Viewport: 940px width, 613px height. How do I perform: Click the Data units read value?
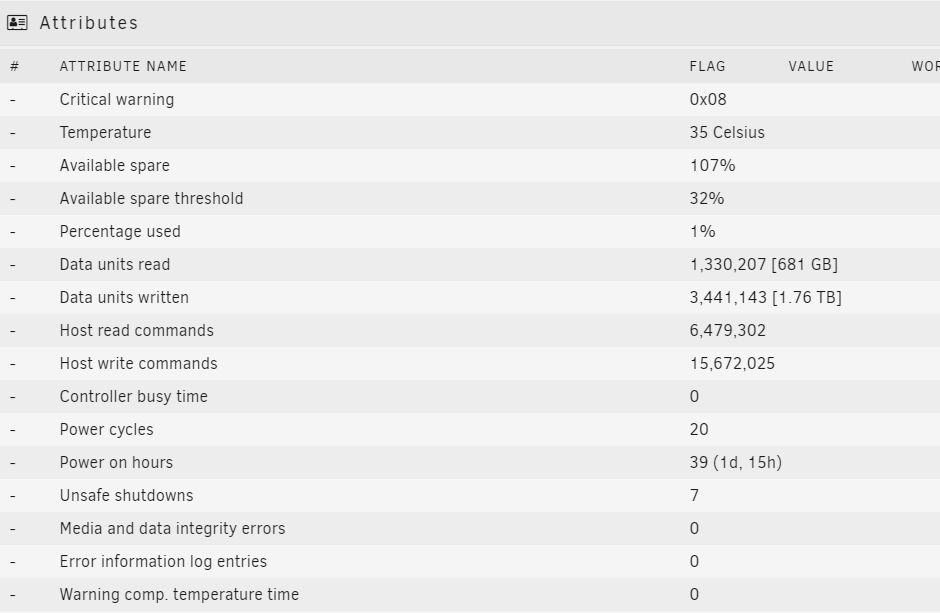764,264
